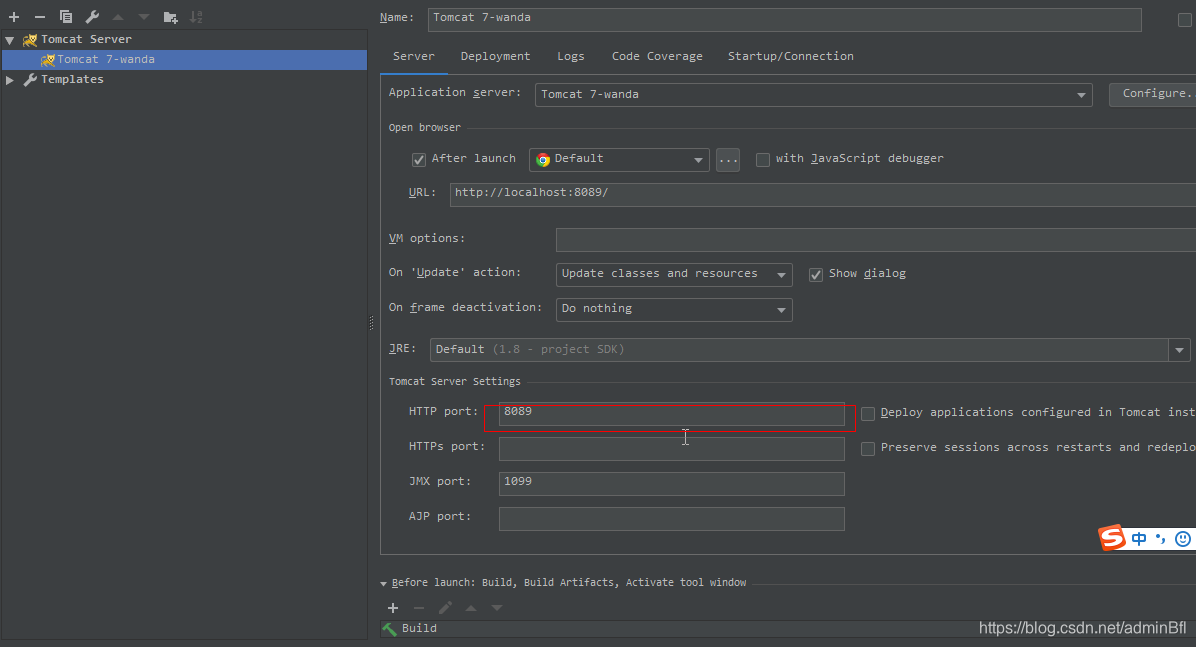Add a before launch task

[x=393, y=607]
